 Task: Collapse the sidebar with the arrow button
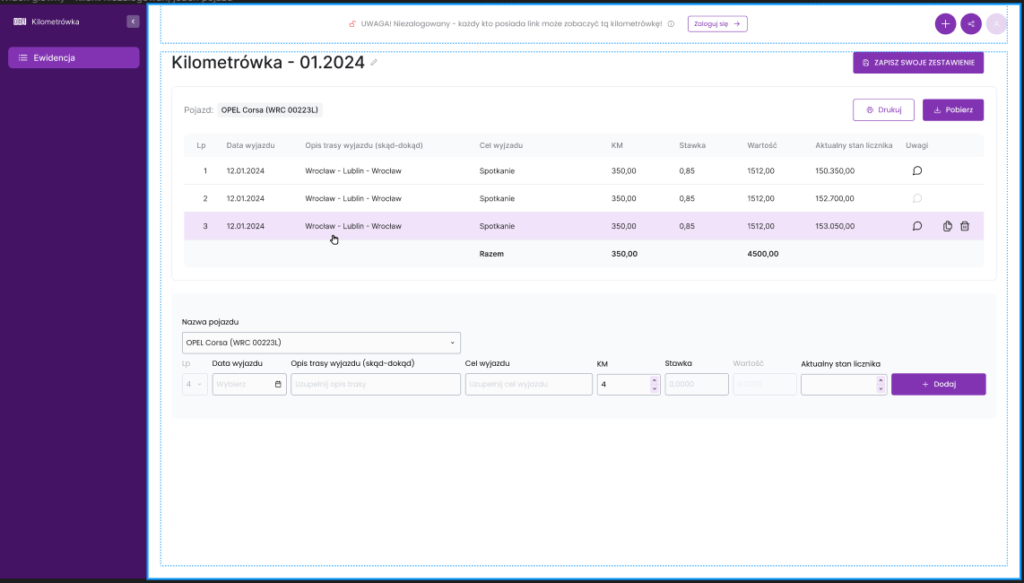pos(133,22)
